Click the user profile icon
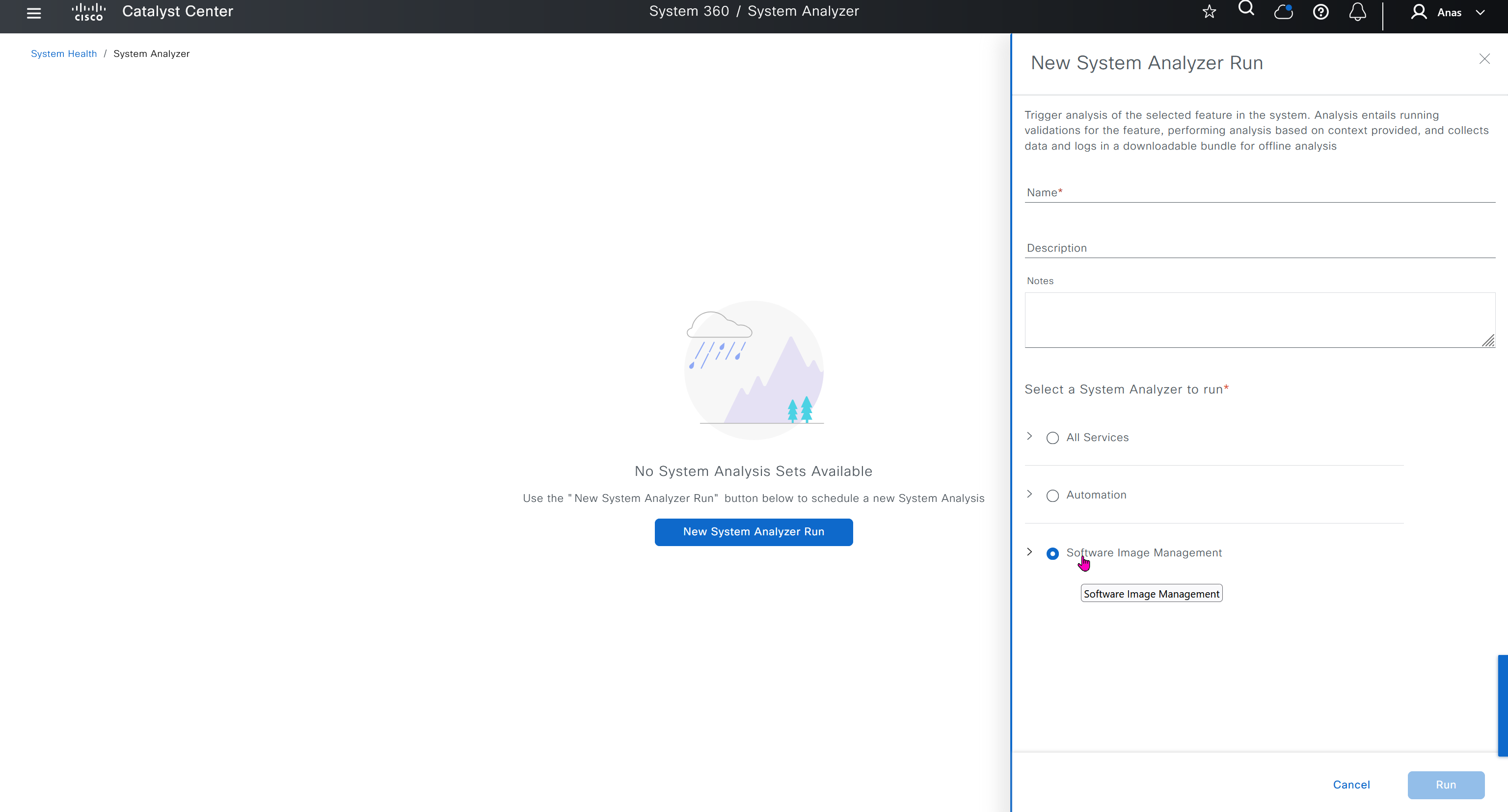1508x812 pixels. tap(1419, 12)
